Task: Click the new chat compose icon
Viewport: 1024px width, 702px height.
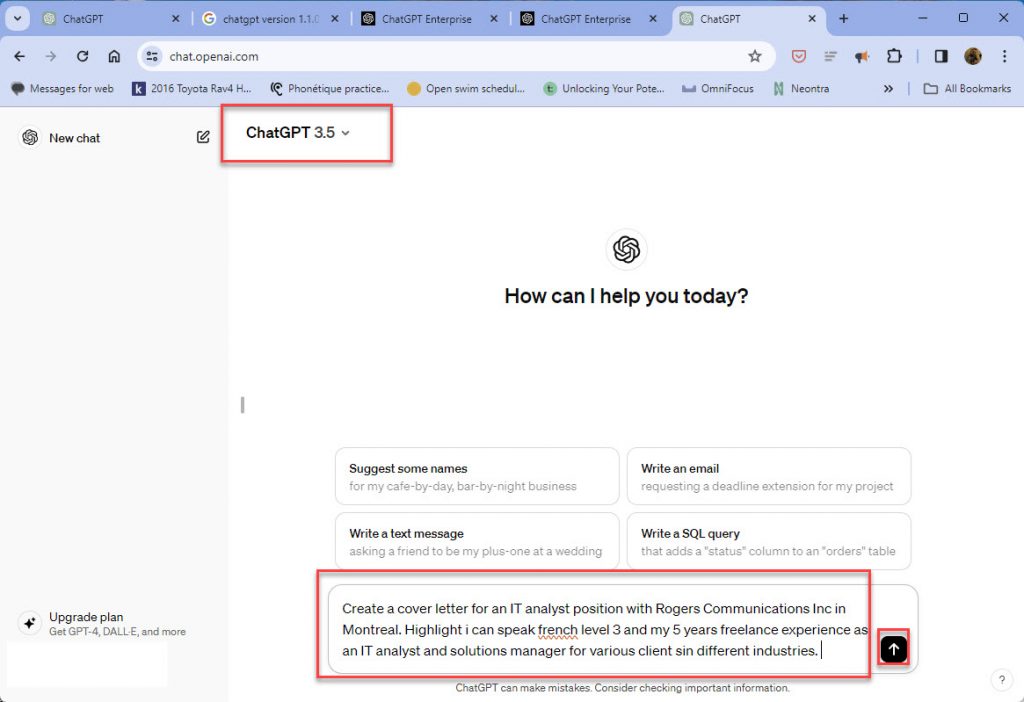Action: [203, 138]
